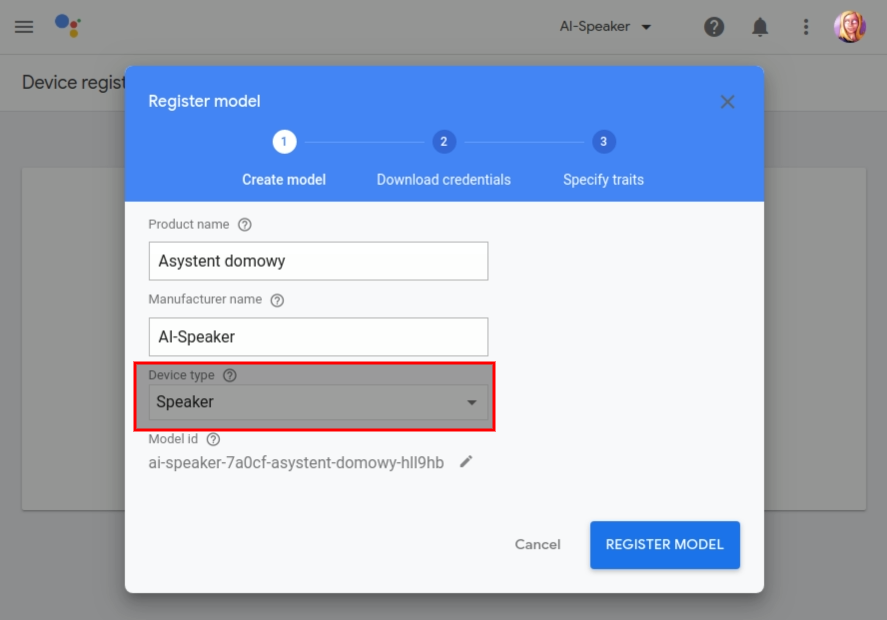
Task: Click the REGISTER MODEL button
Action: (x=665, y=545)
